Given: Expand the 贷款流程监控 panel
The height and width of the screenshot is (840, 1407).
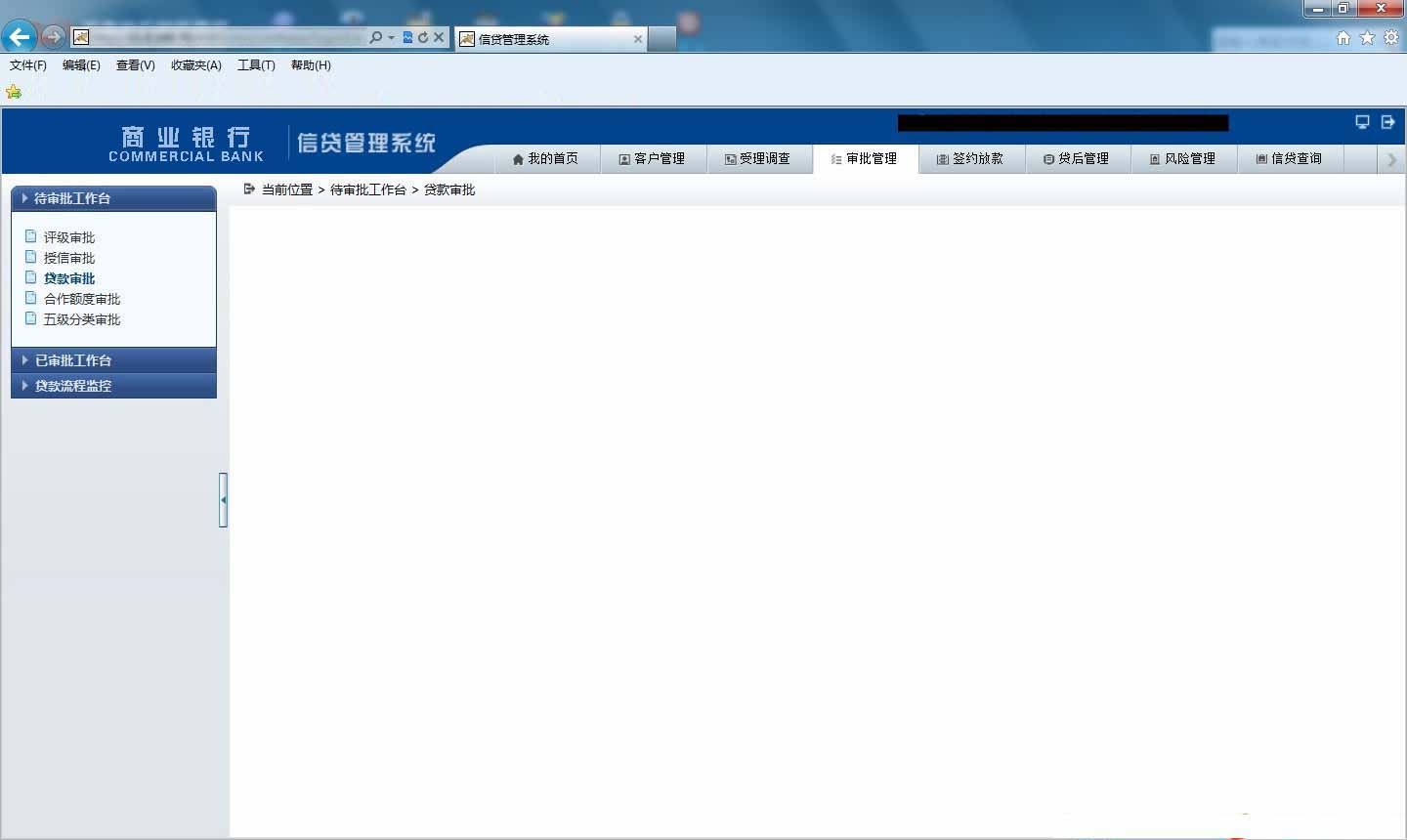Looking at the screenshot, I should click(x=113, y=386).
